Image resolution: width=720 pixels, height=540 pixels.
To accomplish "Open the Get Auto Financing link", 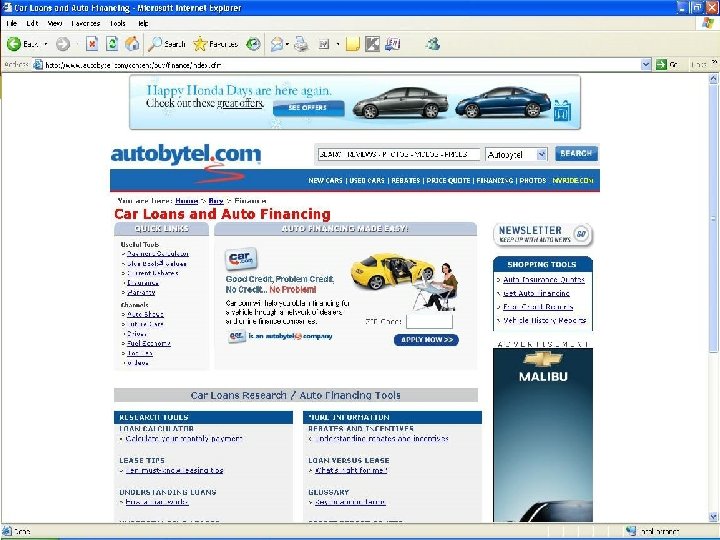I will pos(536,293).
